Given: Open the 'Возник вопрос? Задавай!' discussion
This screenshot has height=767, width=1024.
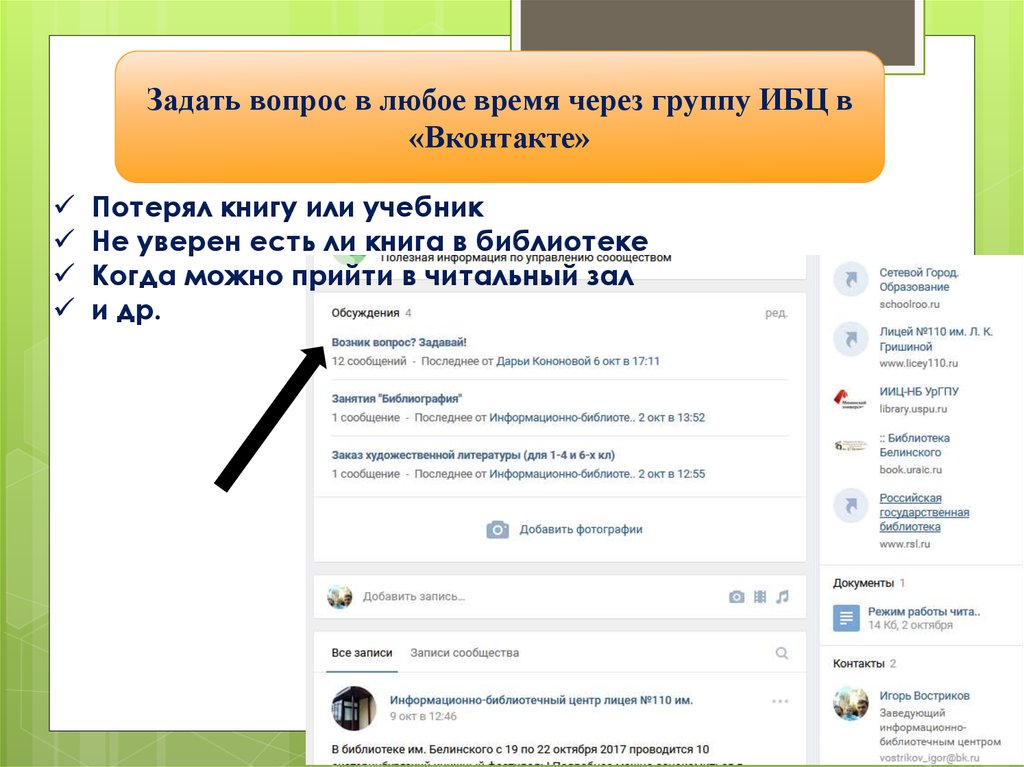Looking at the screenshot, I should tap(399, 342).
